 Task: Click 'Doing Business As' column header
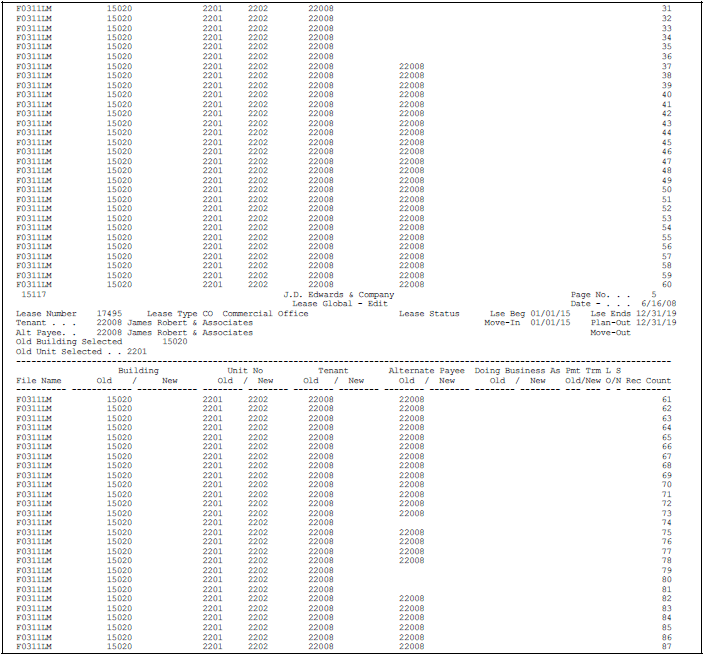click(517, 370)
